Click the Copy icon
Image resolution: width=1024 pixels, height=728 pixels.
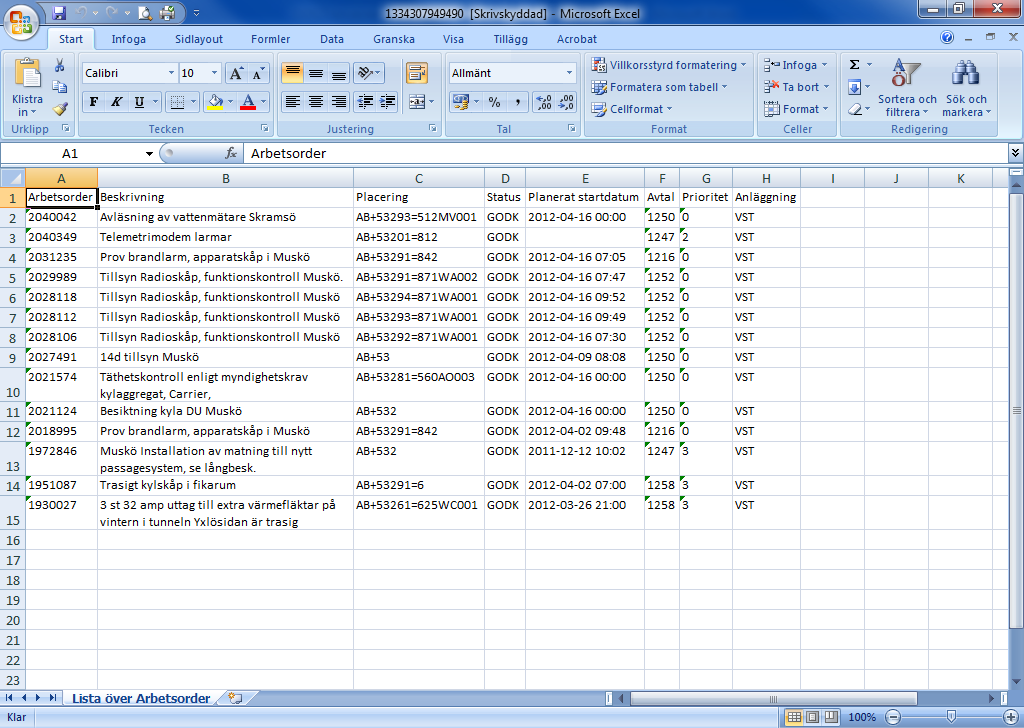coord(59,87)
